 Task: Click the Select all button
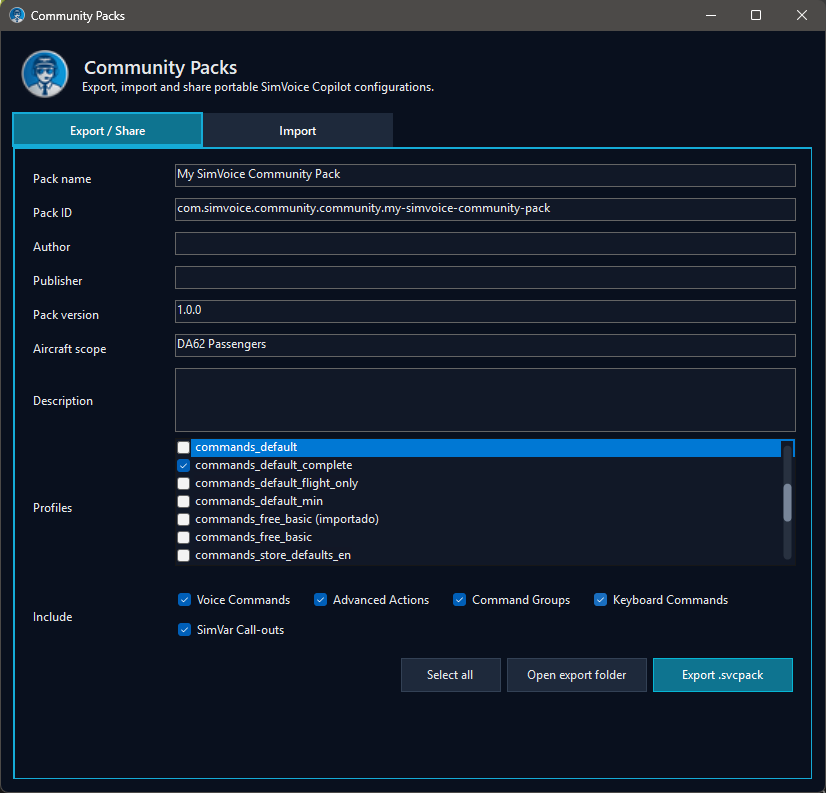450,675
